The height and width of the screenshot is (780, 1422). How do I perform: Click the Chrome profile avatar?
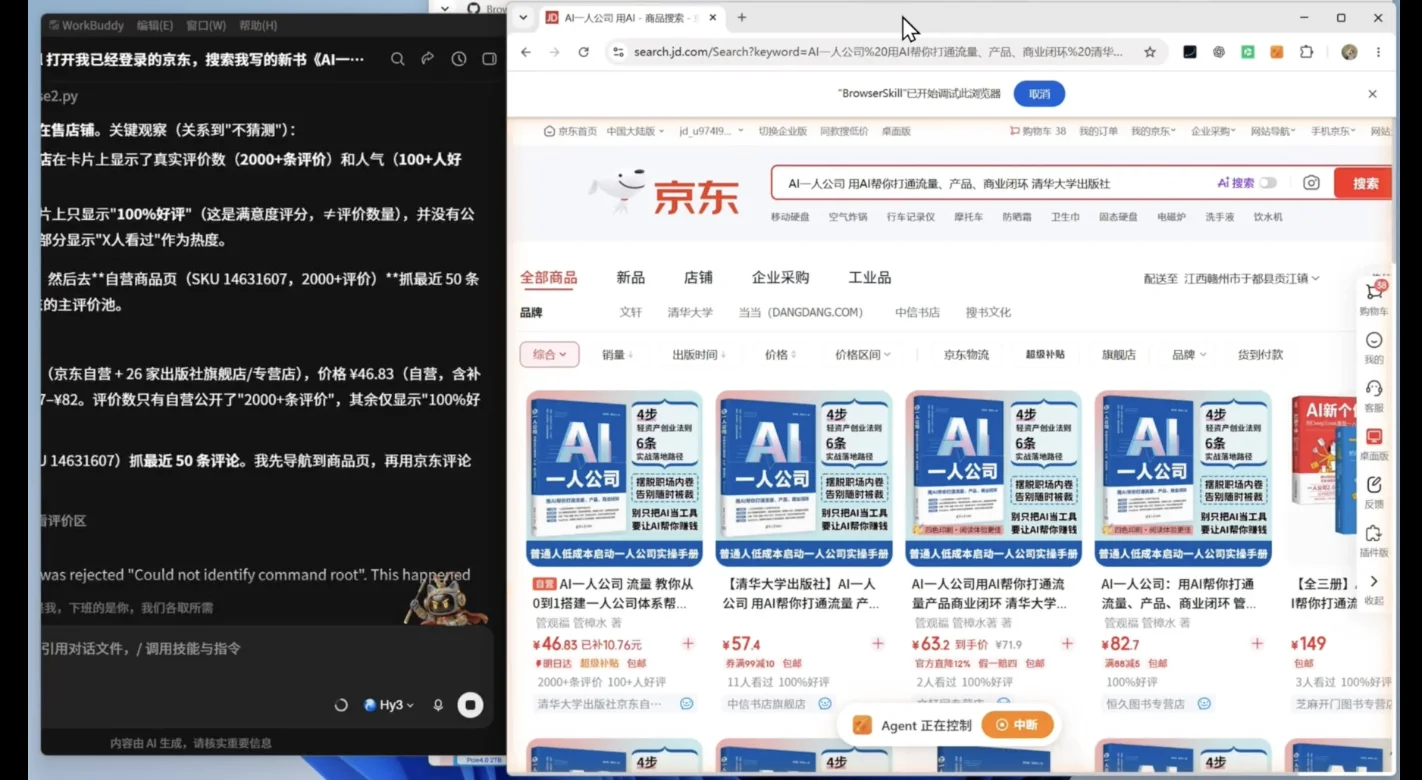coord(1349,52)
